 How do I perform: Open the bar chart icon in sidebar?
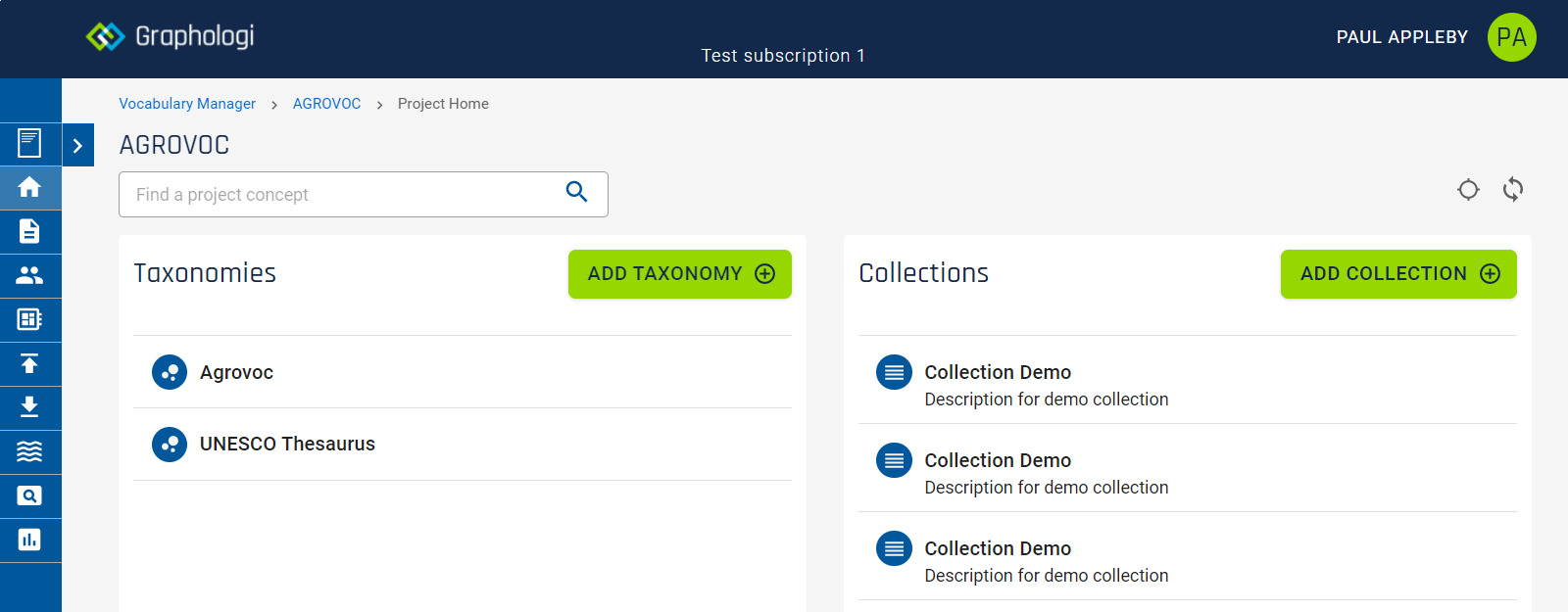click(x=29, y=540)
